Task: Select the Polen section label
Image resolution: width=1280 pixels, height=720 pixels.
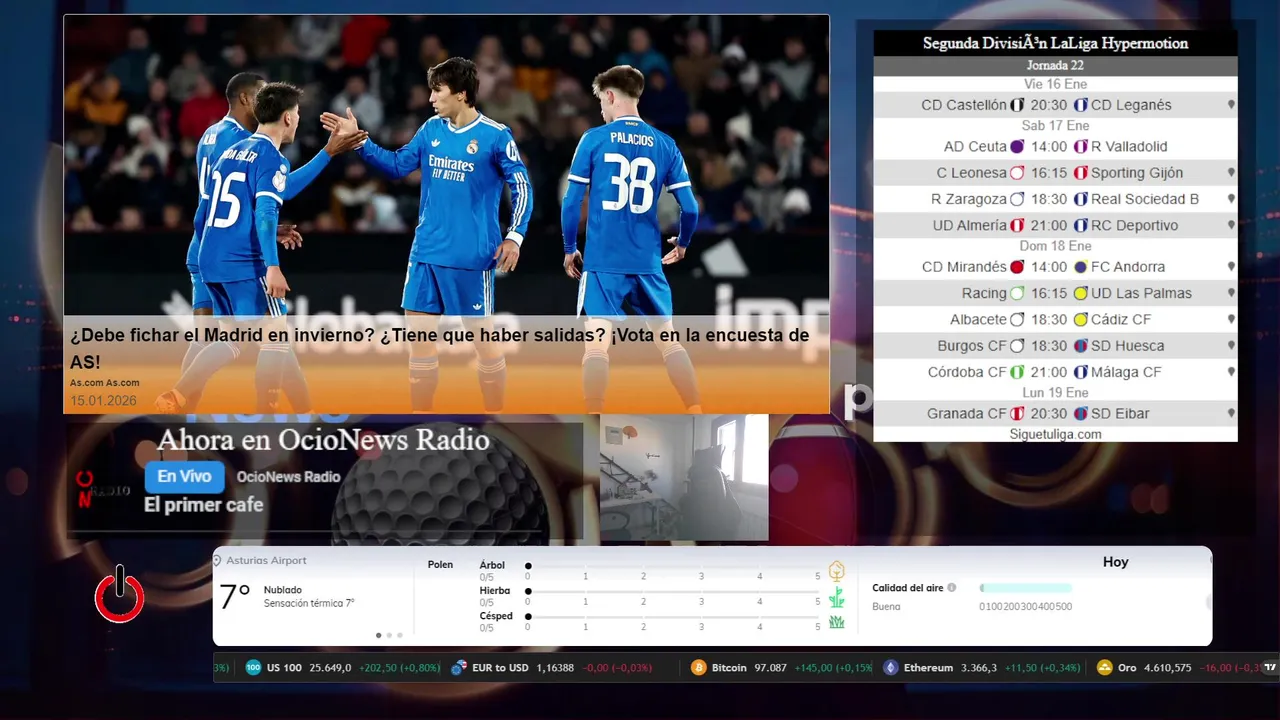Action: (x=440, y=565)
